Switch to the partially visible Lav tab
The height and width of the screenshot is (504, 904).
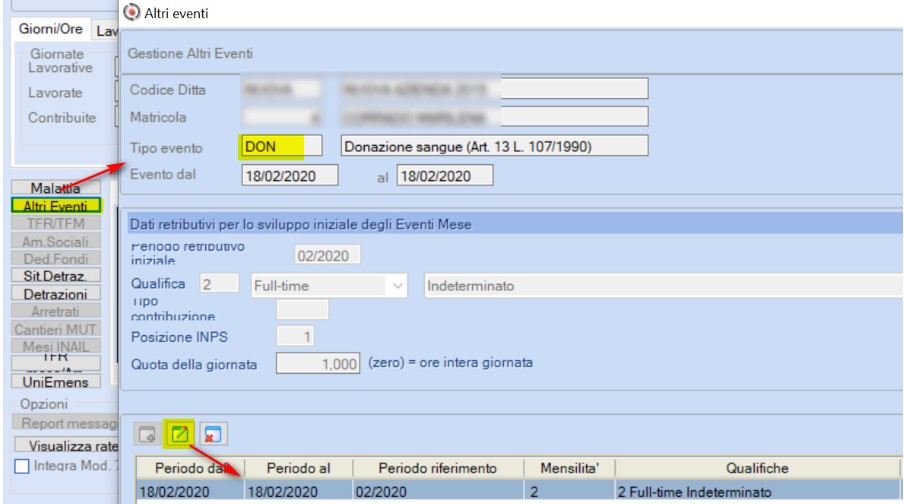pyautogui.click(x=107, y=31)
